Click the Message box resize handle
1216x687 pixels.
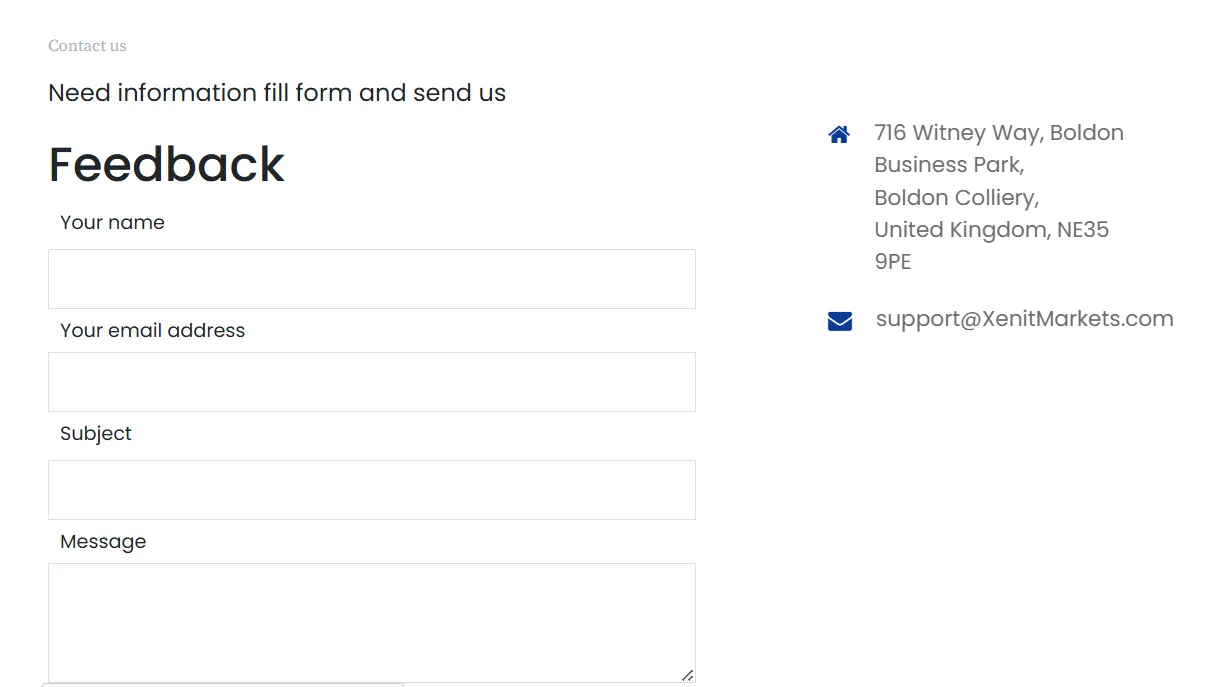pyautogui.click(x=687, y=675)
